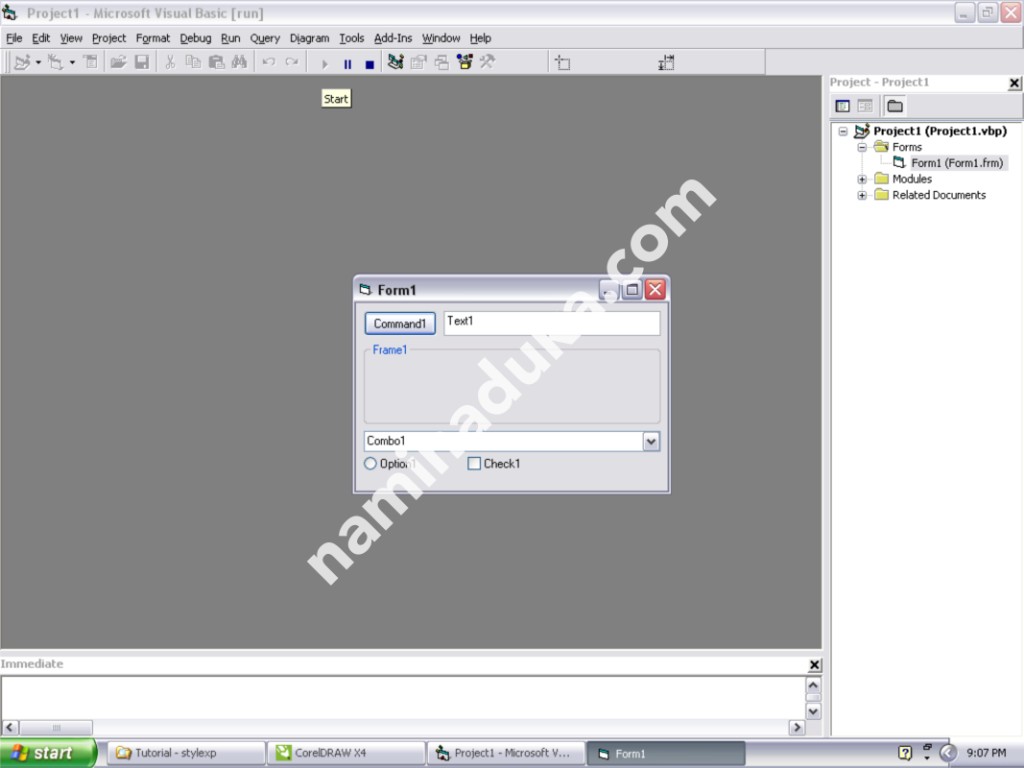Click the Cut scissors icon

pos(170,62)
